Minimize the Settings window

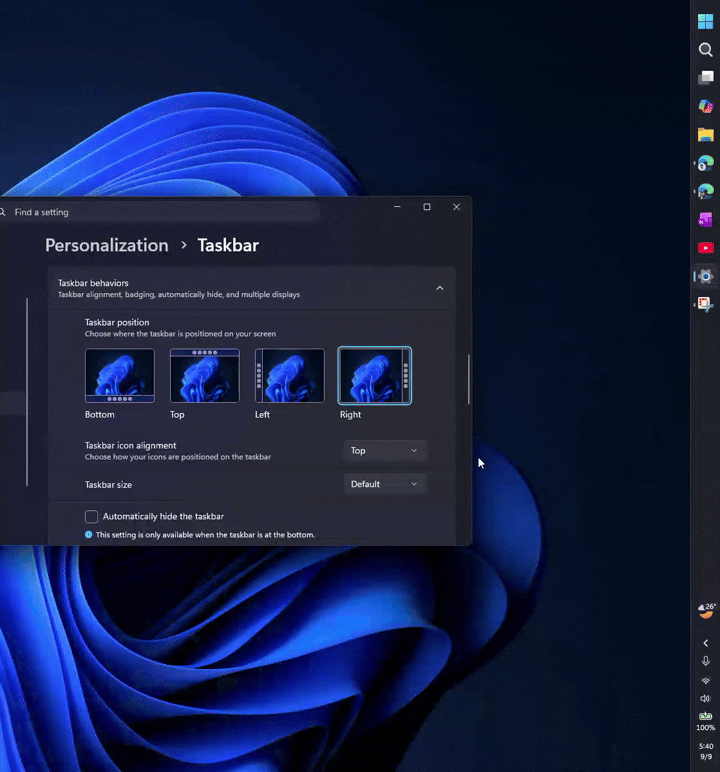click(397, 207)
